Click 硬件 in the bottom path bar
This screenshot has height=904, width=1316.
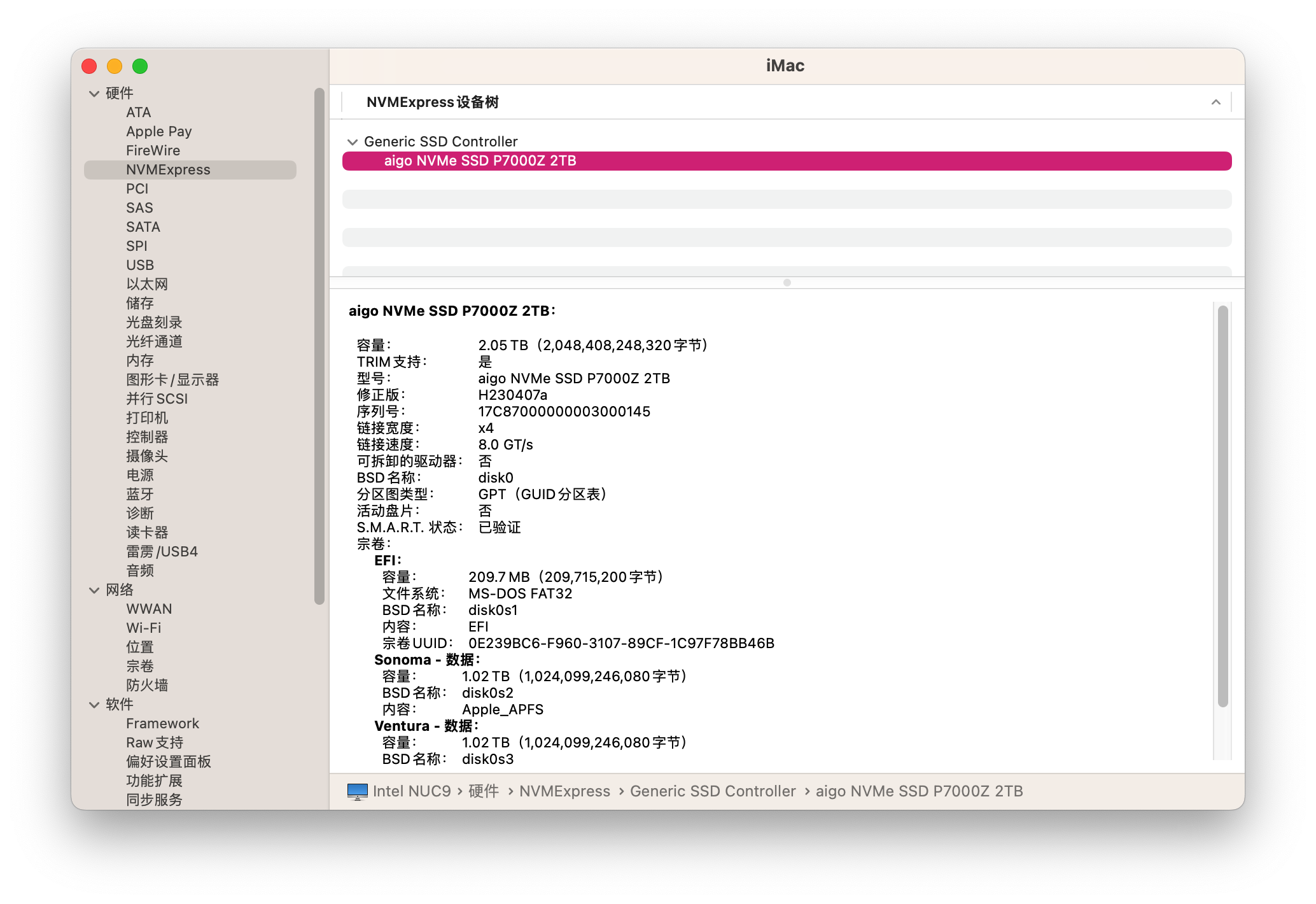pyautogui.click(x=484, y=791)
